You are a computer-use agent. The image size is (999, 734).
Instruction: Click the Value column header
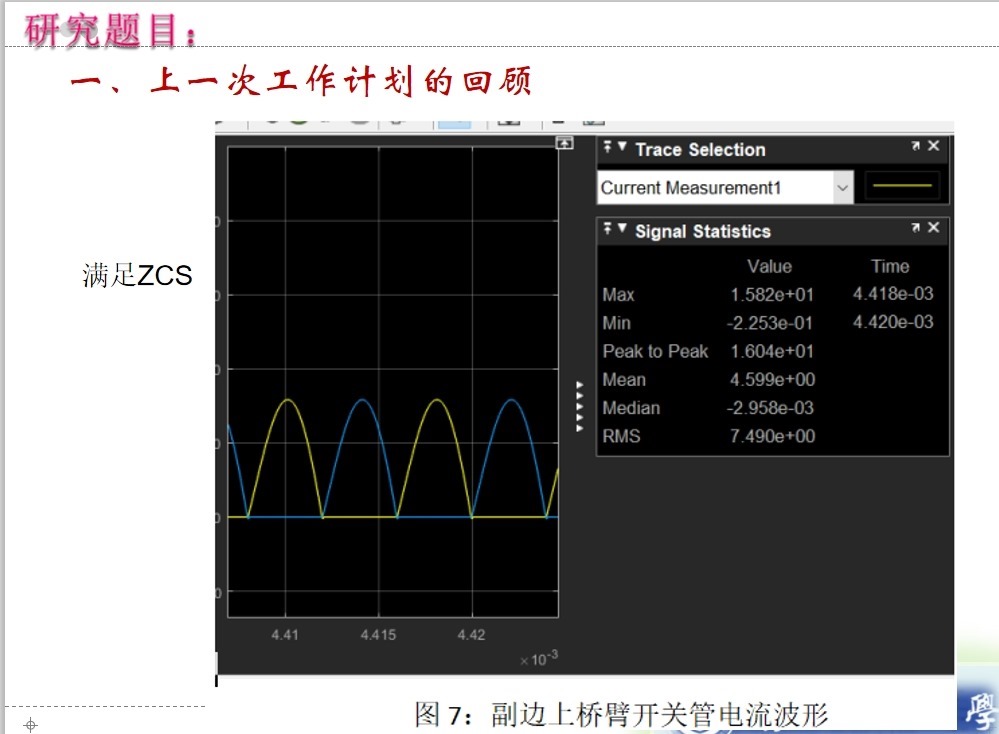click(770, 266)
